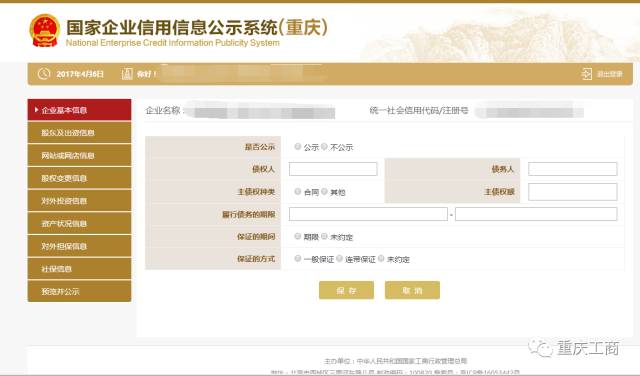Click the 退出登录 logout icon

[x=587, y=74]
